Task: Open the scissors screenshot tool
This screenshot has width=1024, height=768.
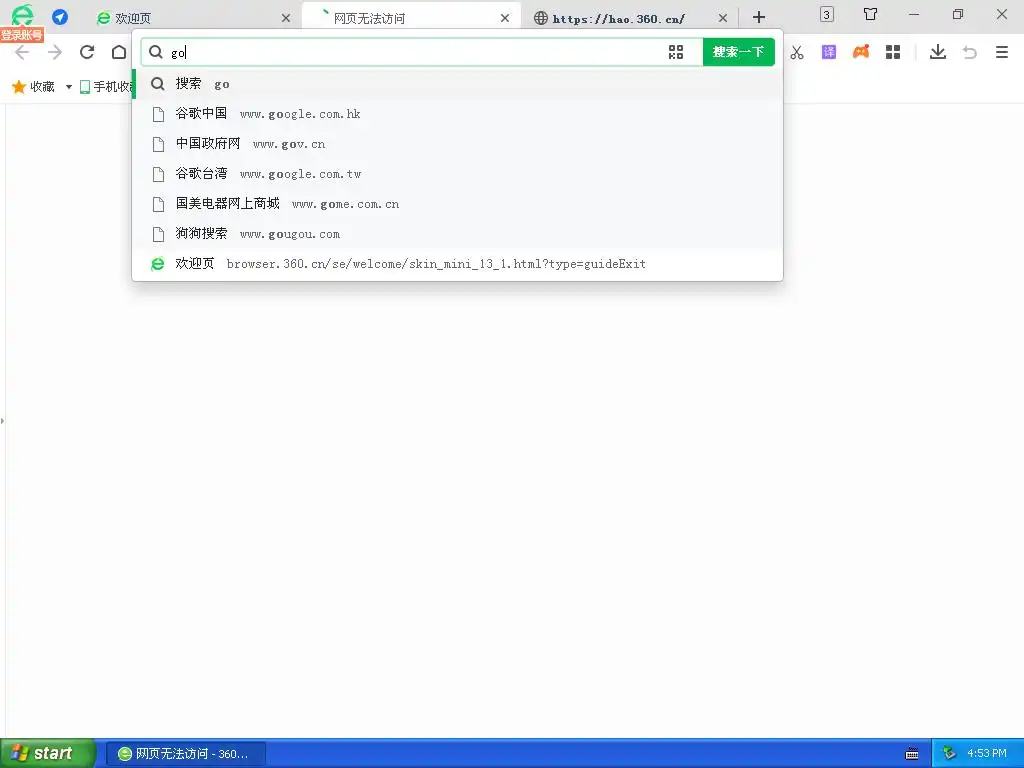Action: [797, 52]
